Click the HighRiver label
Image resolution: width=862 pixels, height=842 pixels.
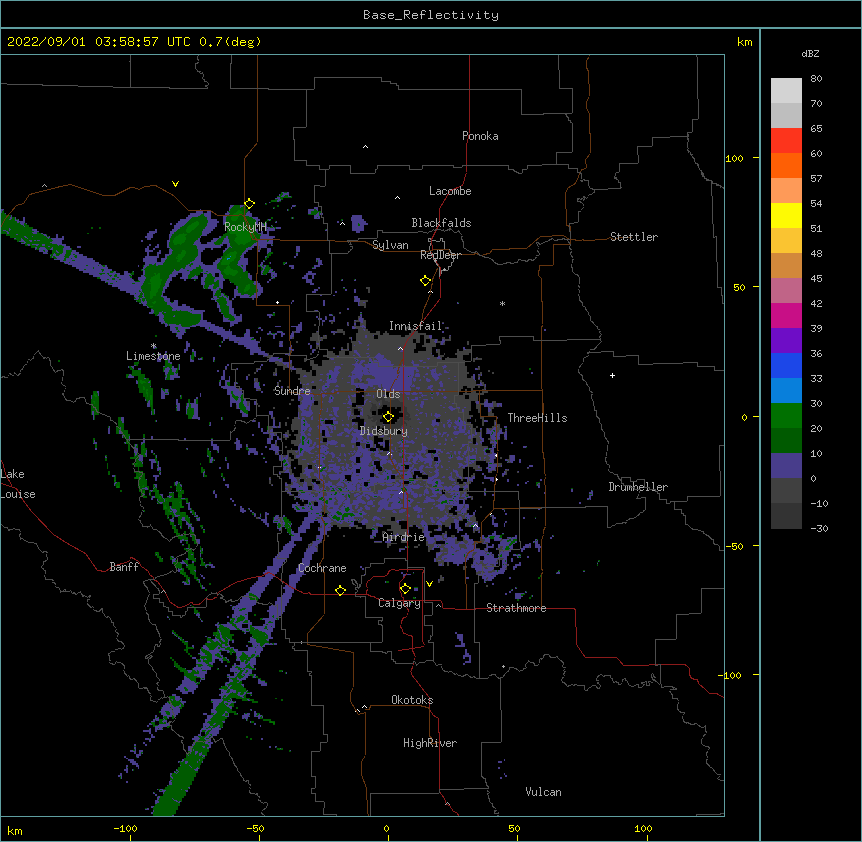point(430,743)
